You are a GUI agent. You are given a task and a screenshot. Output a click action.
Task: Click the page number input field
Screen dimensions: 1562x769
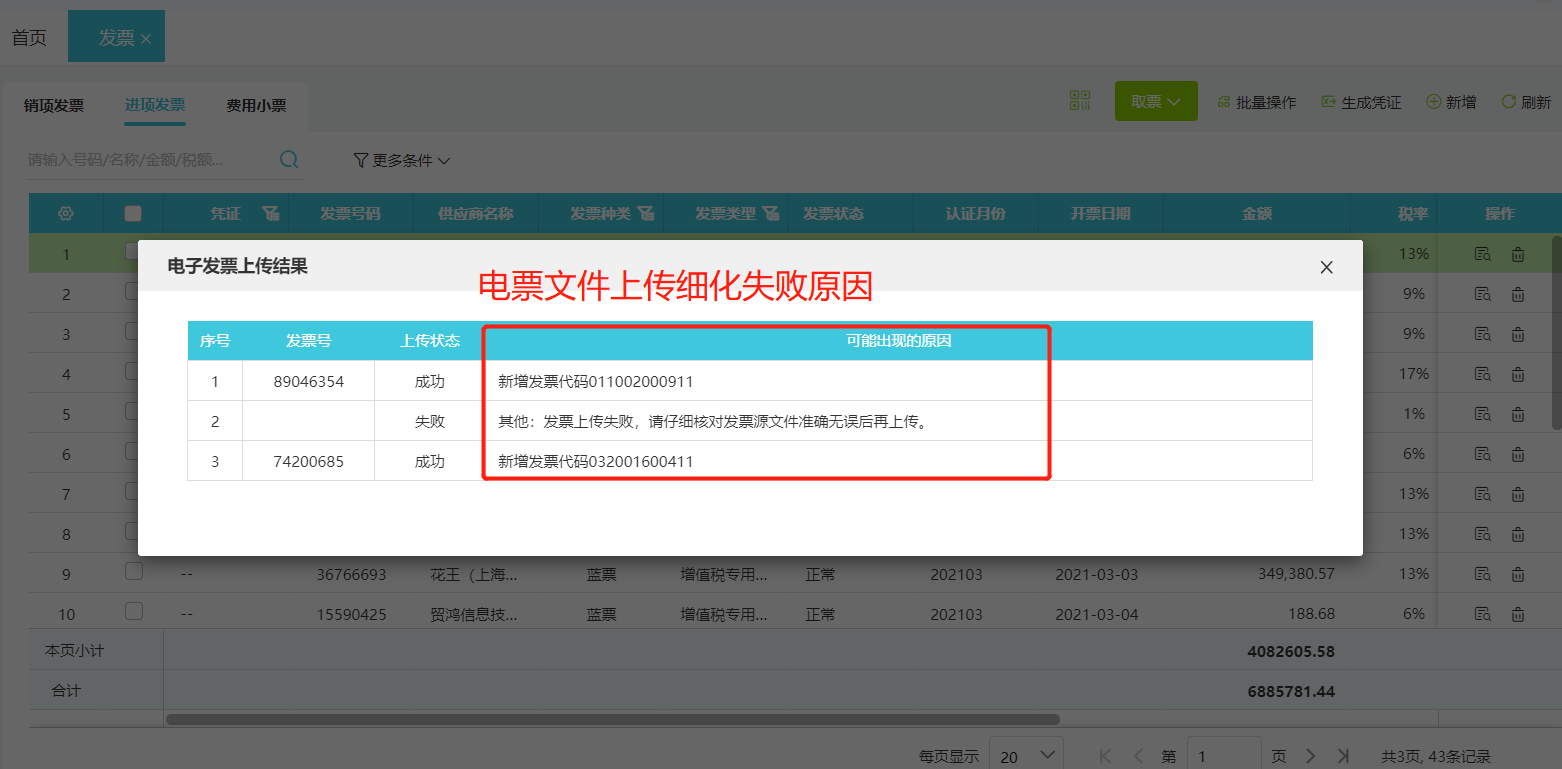(1224, 756)
